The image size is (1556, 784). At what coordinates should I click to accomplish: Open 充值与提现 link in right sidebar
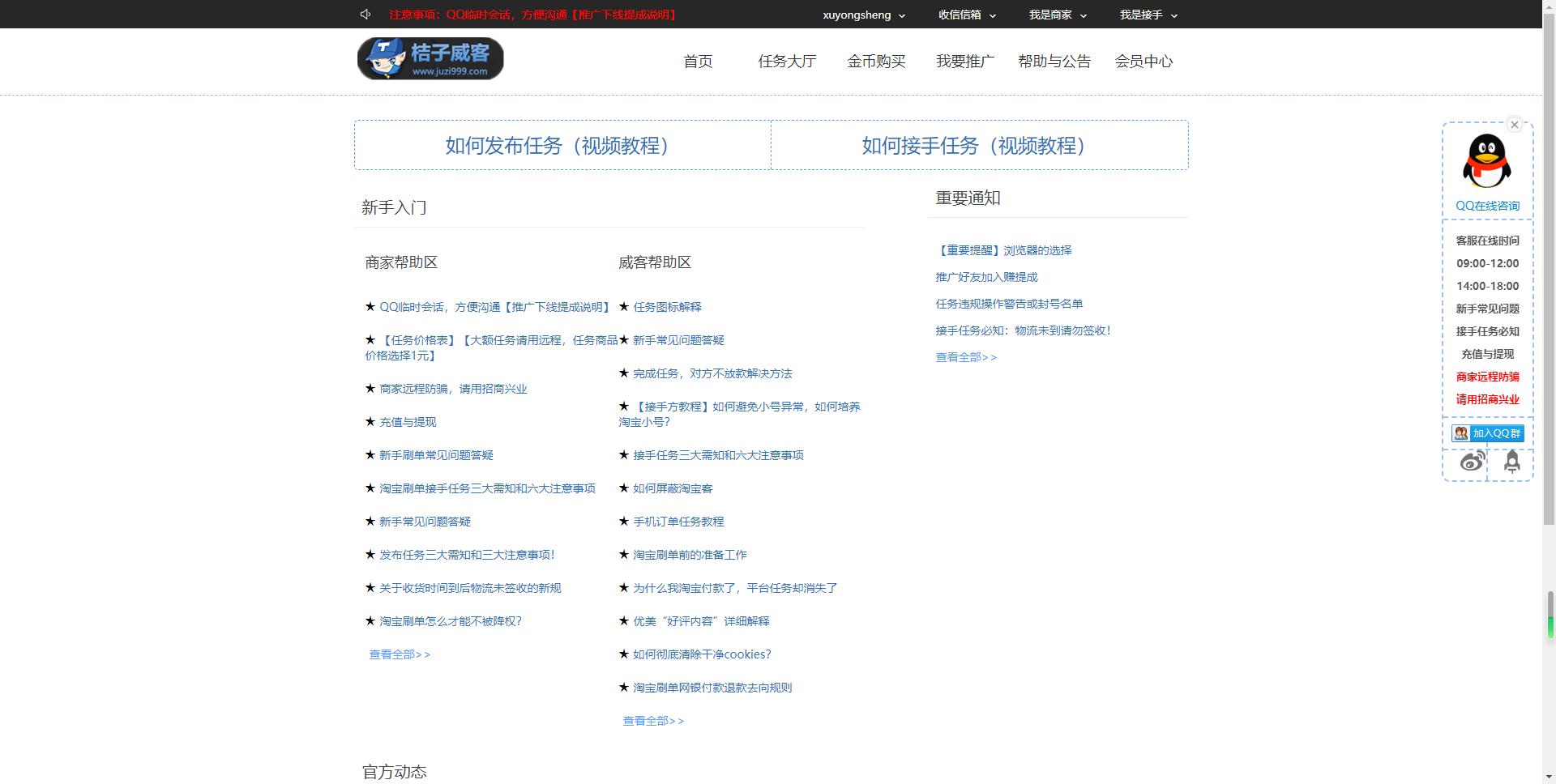[1487, 354]
